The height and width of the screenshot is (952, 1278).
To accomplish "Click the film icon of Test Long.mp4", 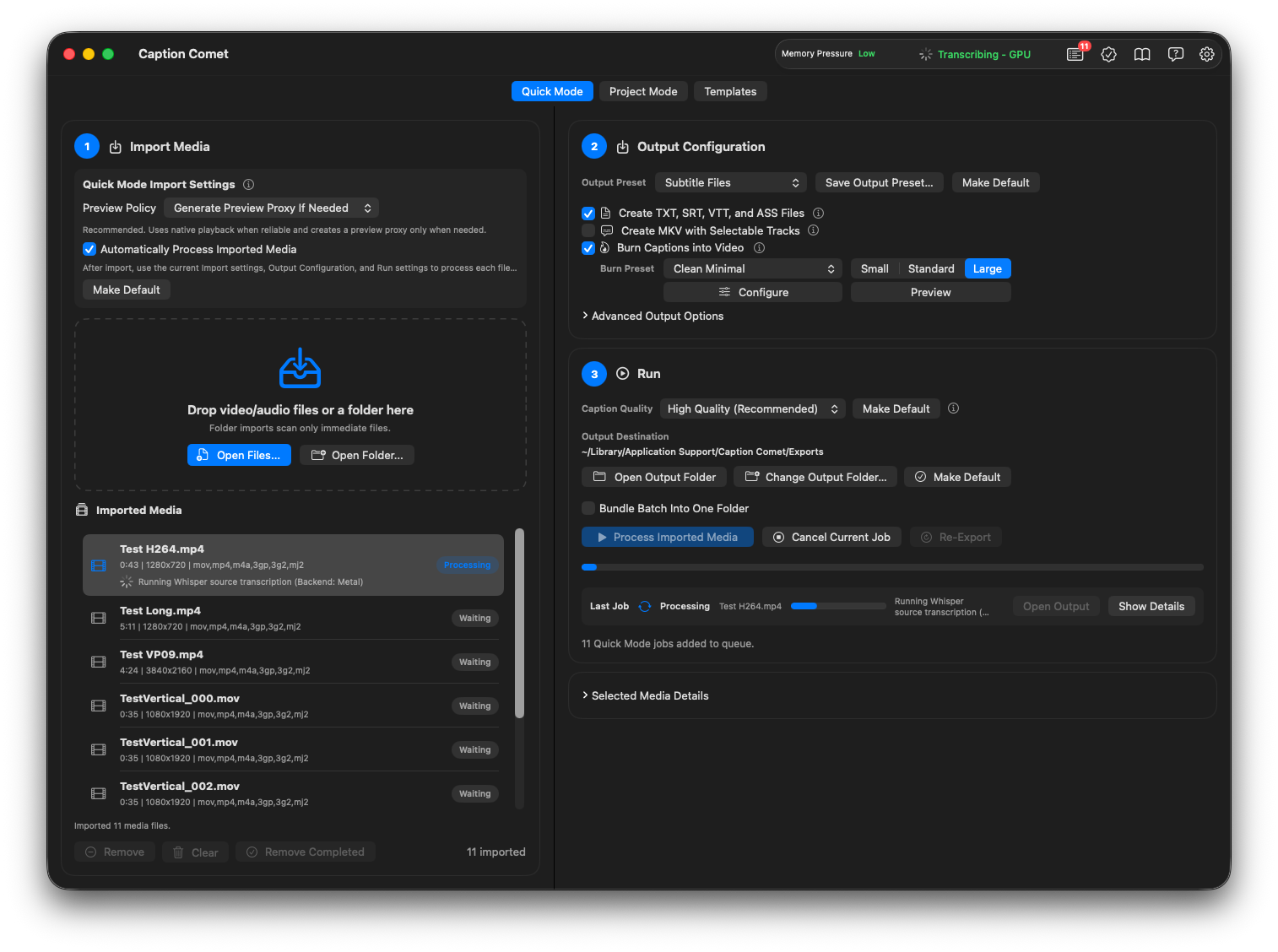I will tap(98, 618).
